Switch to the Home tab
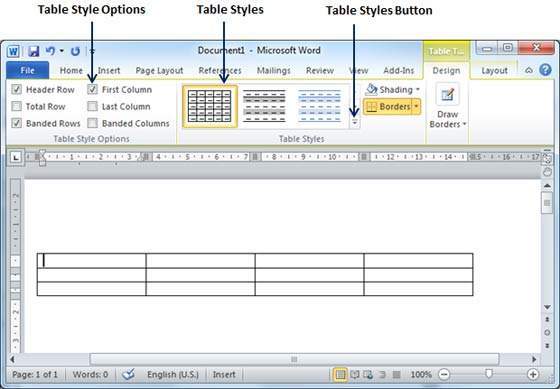 [71, 70]
